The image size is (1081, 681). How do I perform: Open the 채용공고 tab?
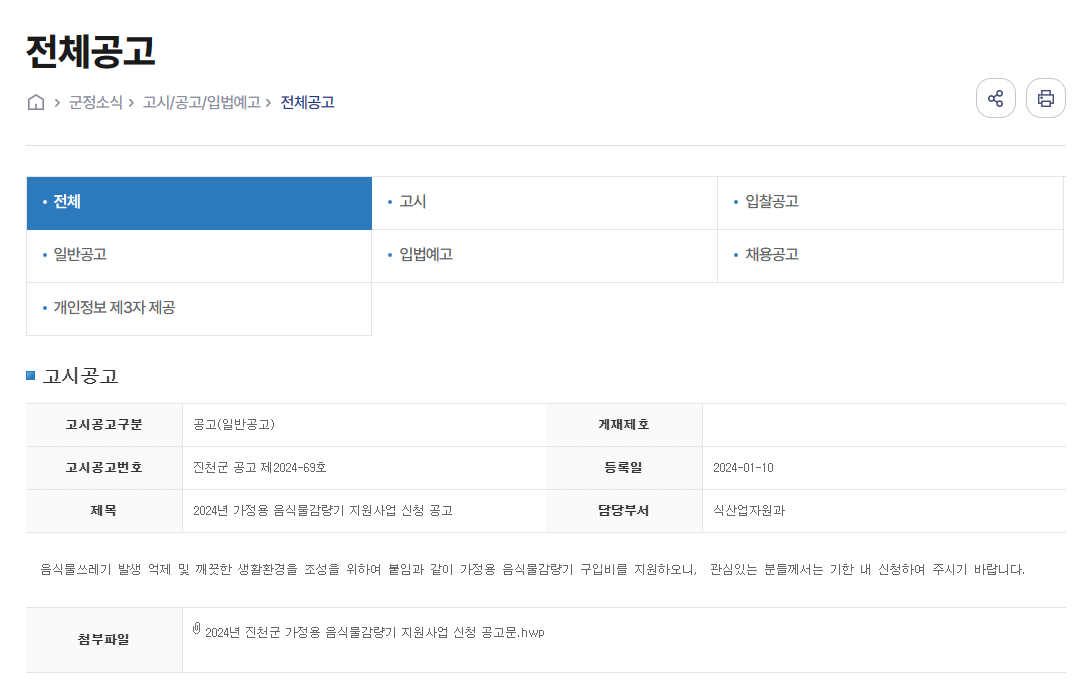tap(890, 256)
